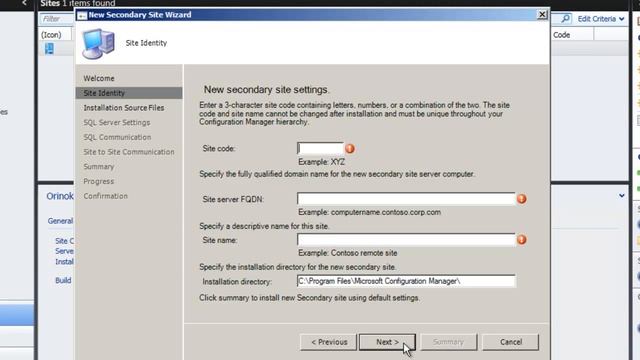Focus the Site name text field
This screenshot has height=360, width=640.
click(x=406, y=240)
